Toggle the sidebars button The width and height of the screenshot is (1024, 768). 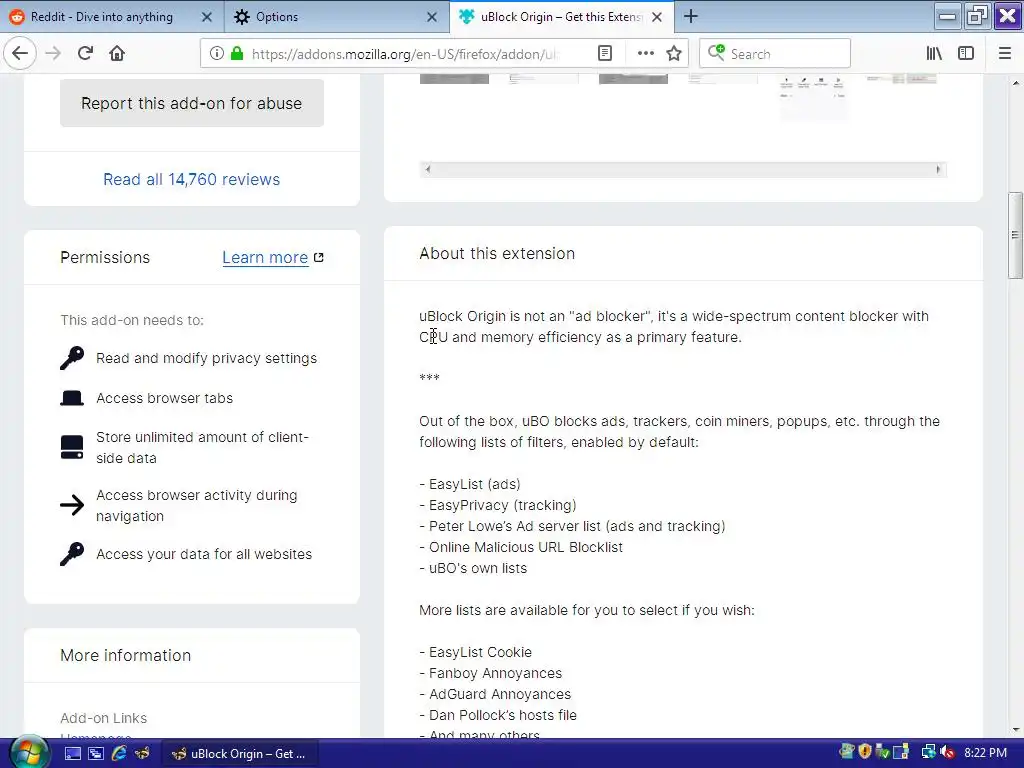coord(966,54)
